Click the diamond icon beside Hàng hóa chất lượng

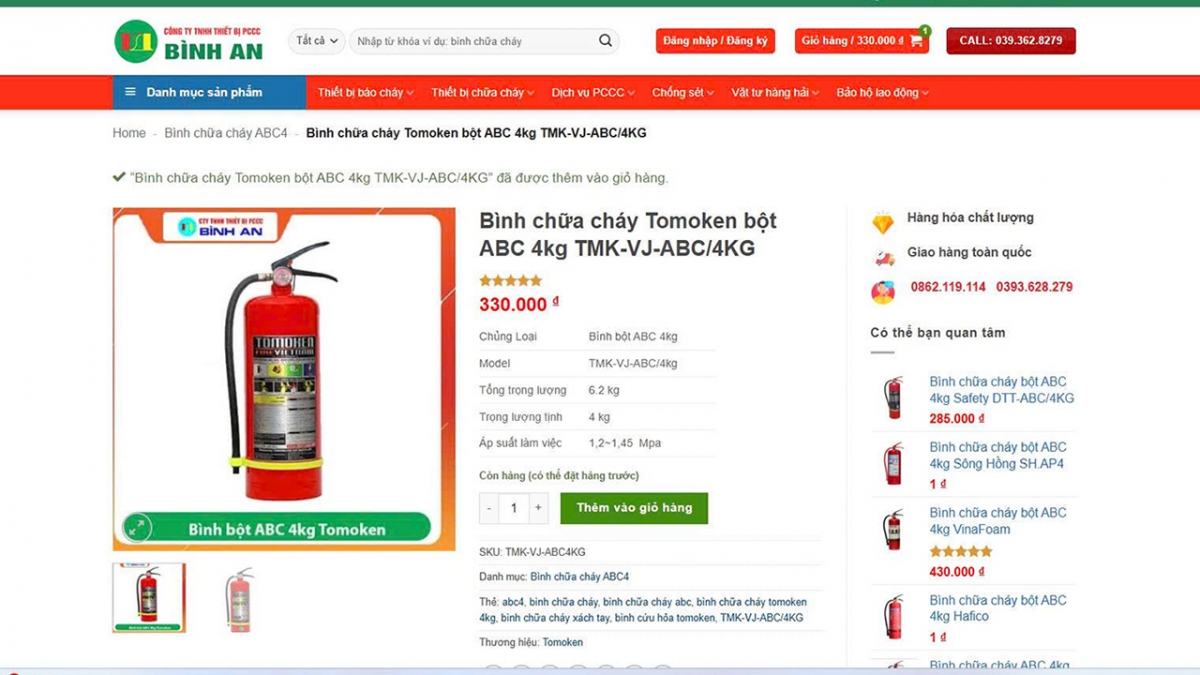[883, 222]
